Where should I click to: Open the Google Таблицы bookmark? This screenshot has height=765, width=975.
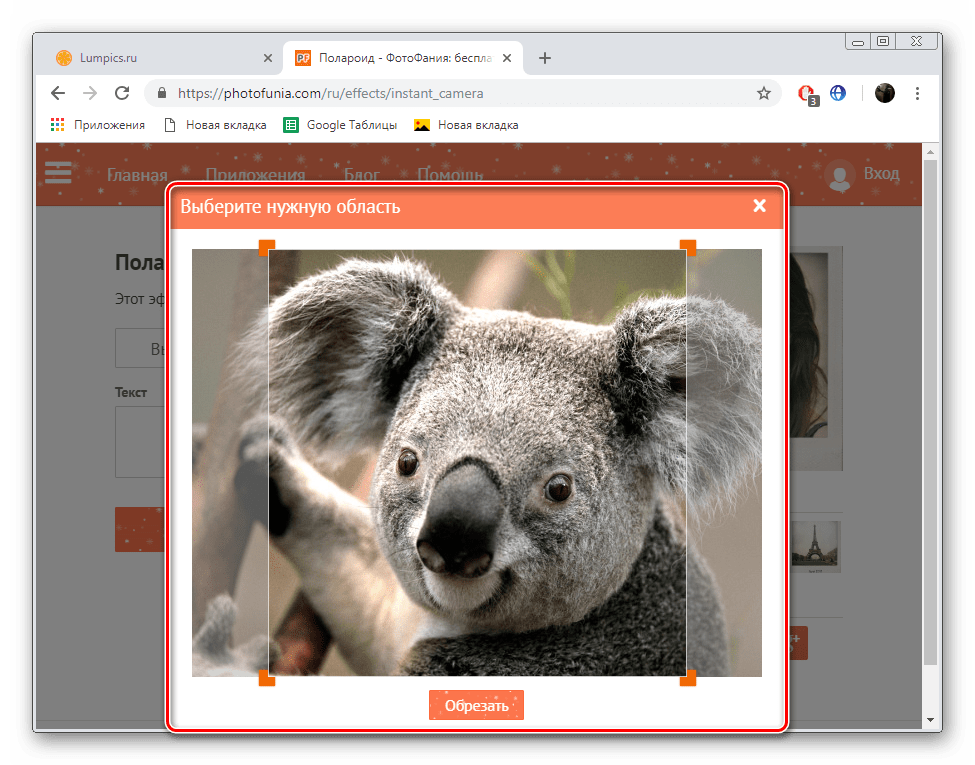tap(341, 125)
